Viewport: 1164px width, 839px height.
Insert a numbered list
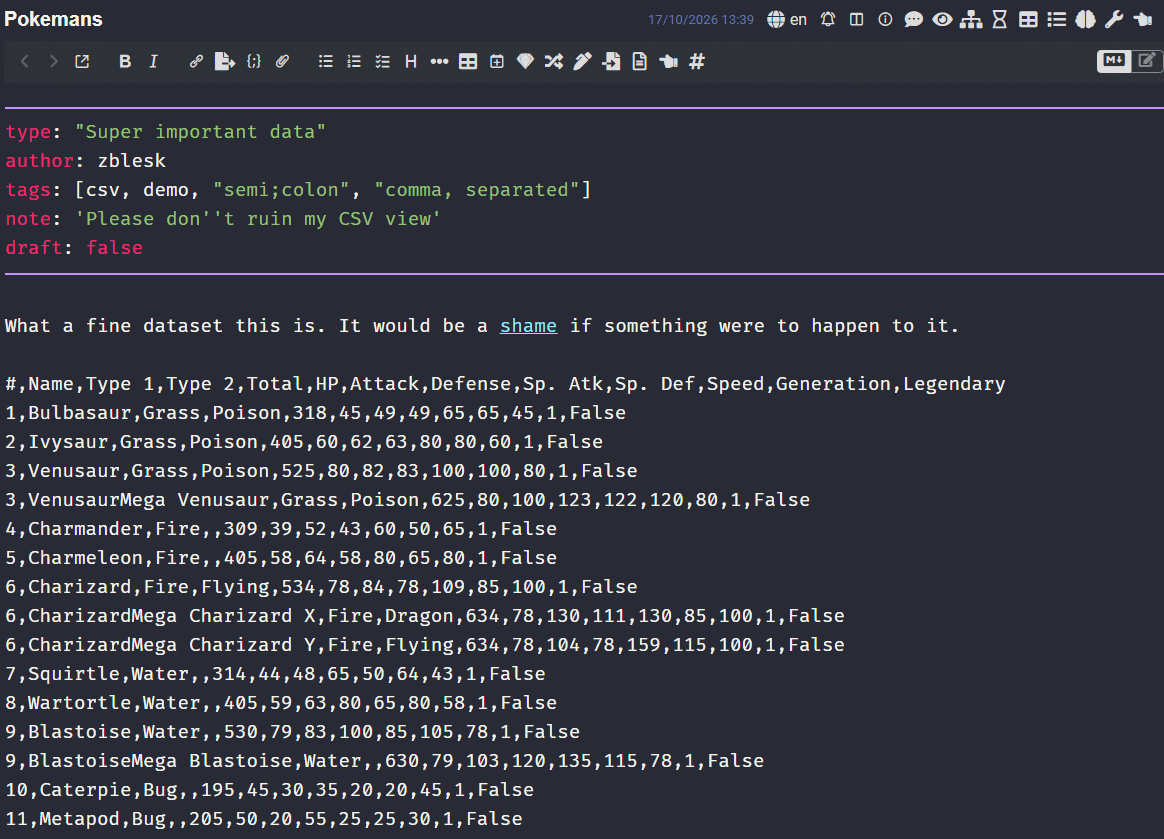[354, 62]
